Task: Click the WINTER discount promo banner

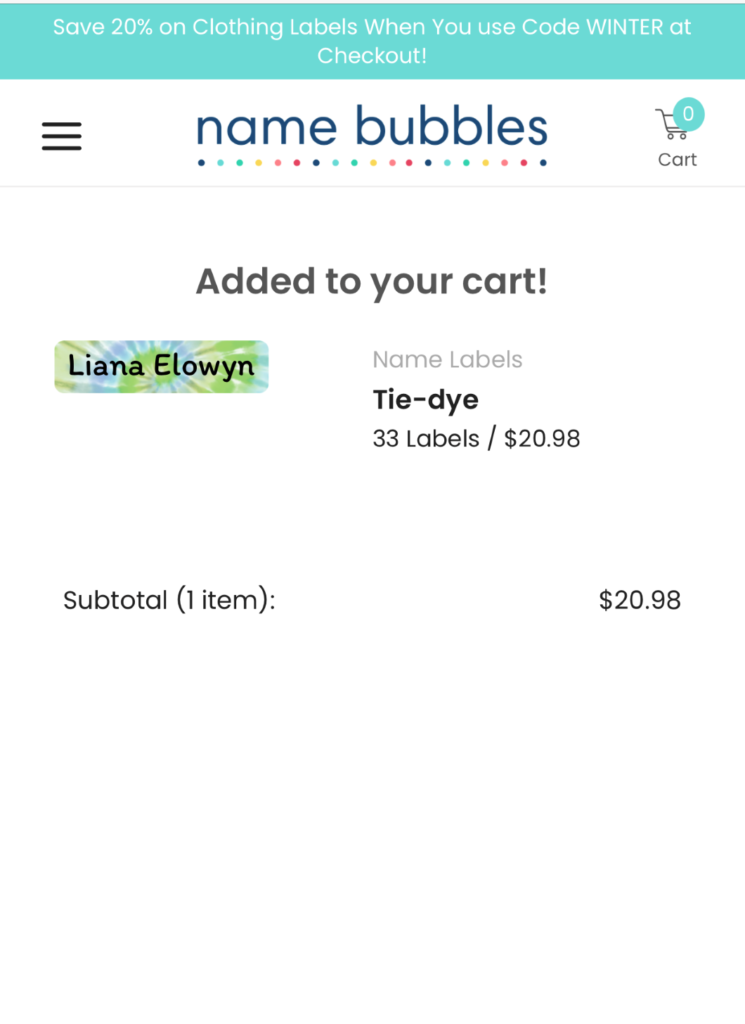Action: 371,41
